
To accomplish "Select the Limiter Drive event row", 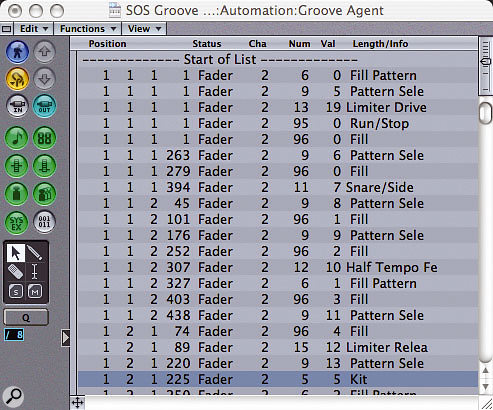I will 278,107.
